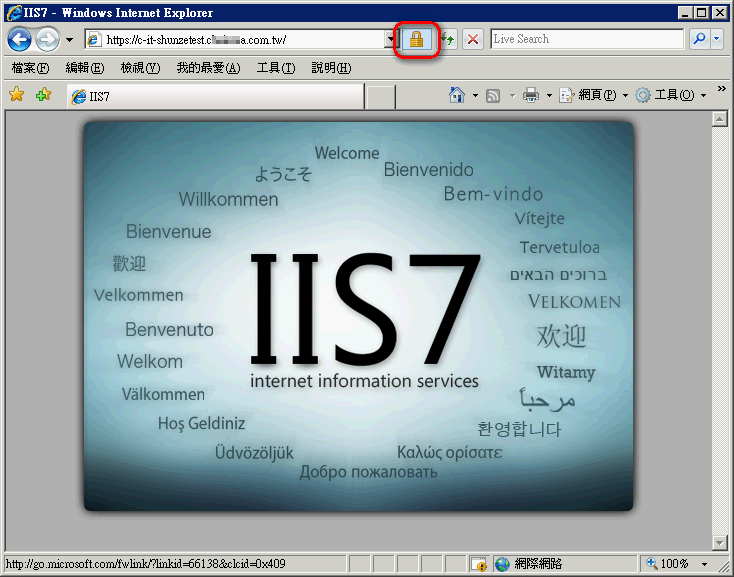Click the https address bar field

pos(234,40)
